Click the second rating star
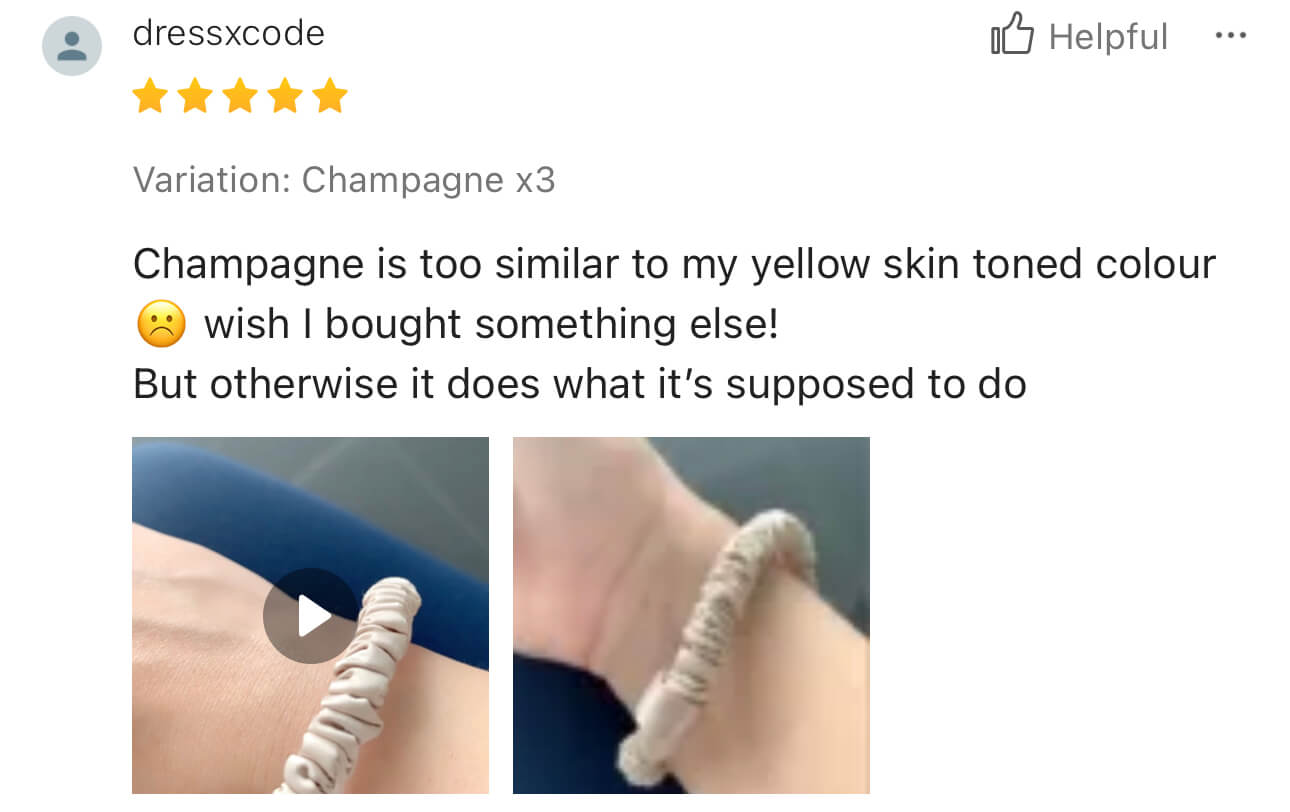 [x=195, y=97]
